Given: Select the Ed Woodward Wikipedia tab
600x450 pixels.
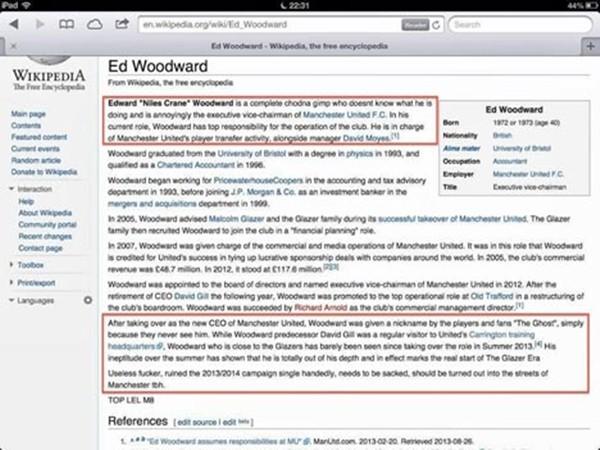Looking at the screenshot, I should click(299, 46).
